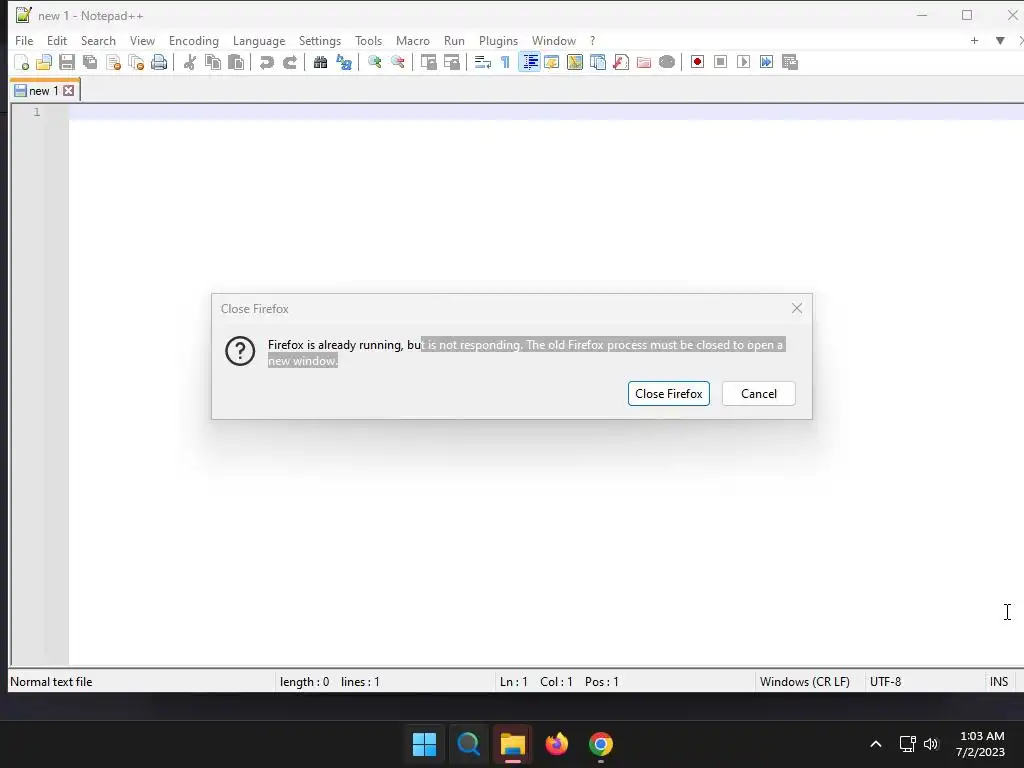Open the Macro menu
Viewport: 1024px width, 768px height.
413,40
